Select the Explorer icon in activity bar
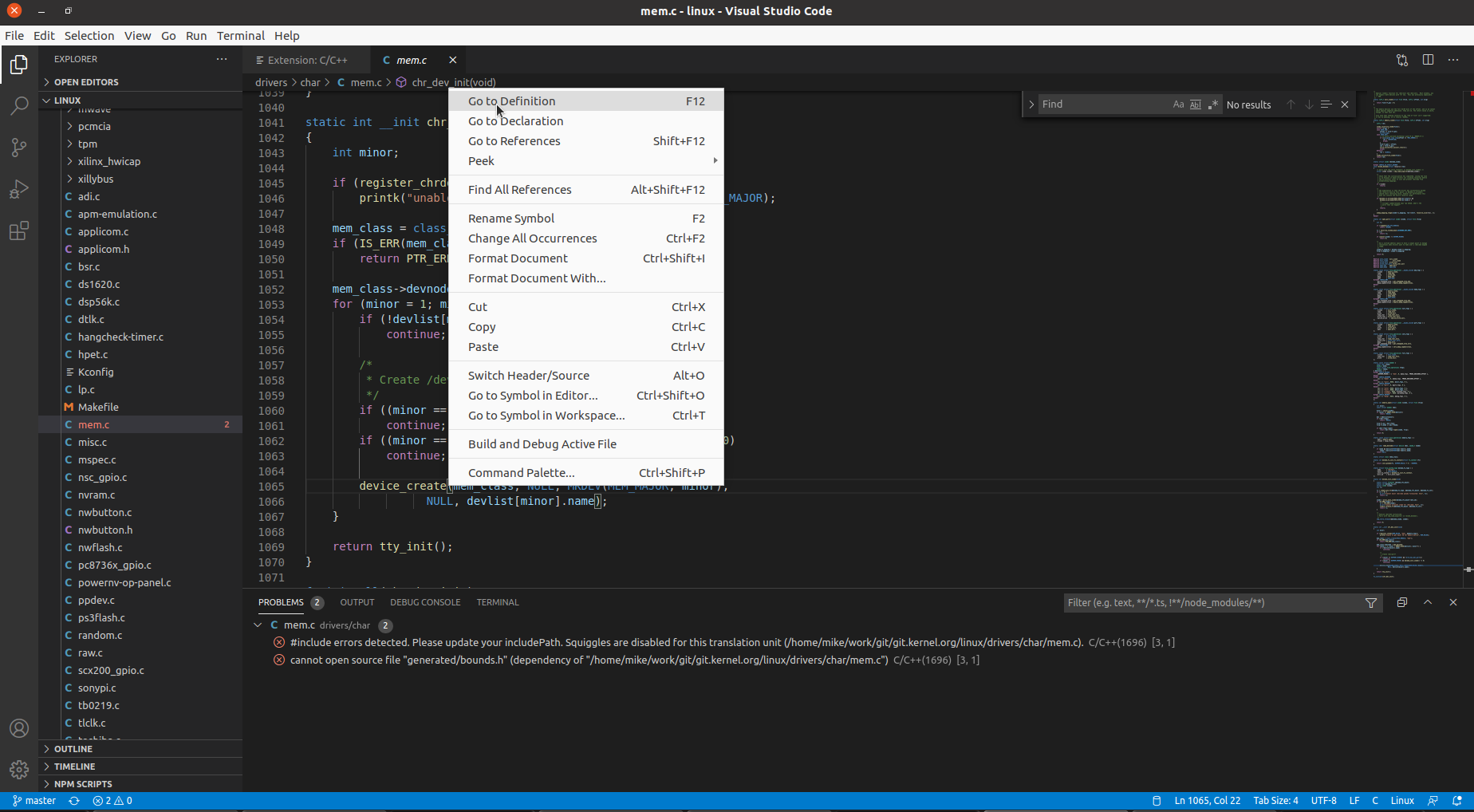This screenshot has width=1474, height=812. pos(18,65)
